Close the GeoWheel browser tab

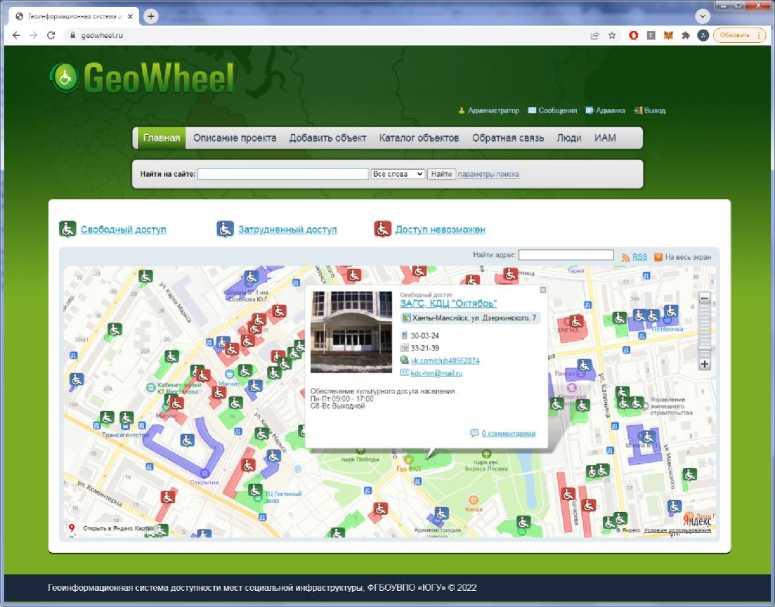(x=130, y=16)
